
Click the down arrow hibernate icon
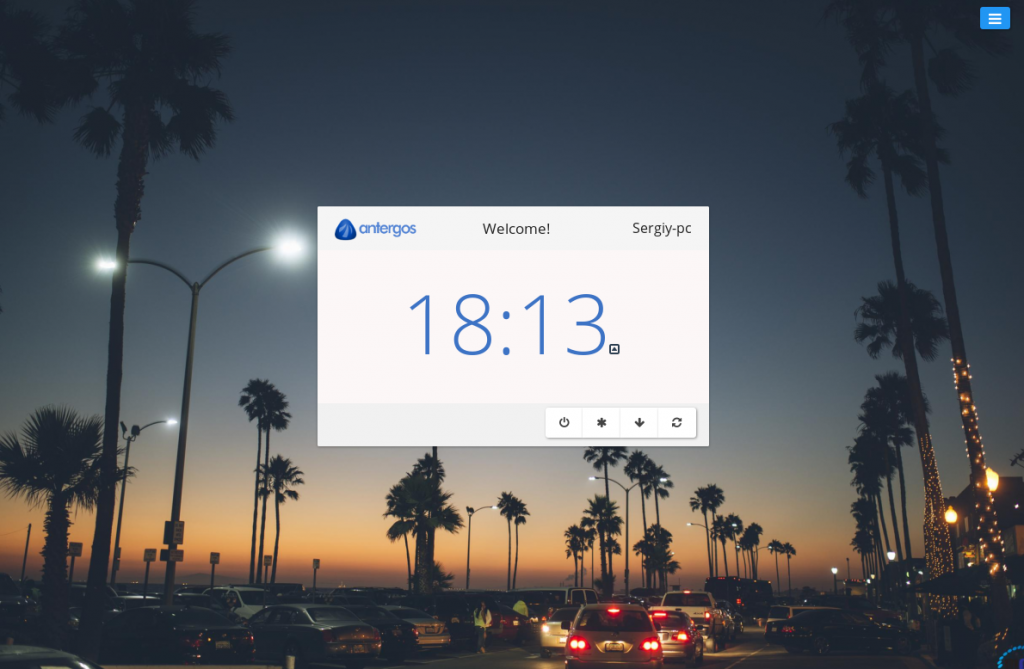[x=639, y=423]
